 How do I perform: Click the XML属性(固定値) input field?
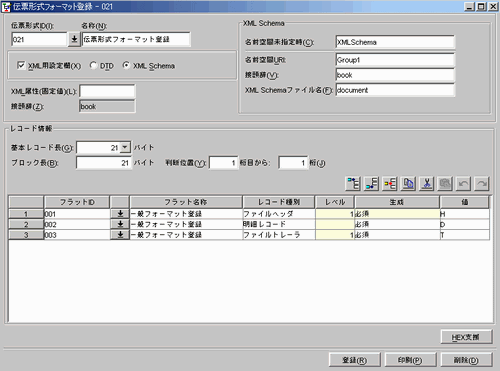coord(107,91)
